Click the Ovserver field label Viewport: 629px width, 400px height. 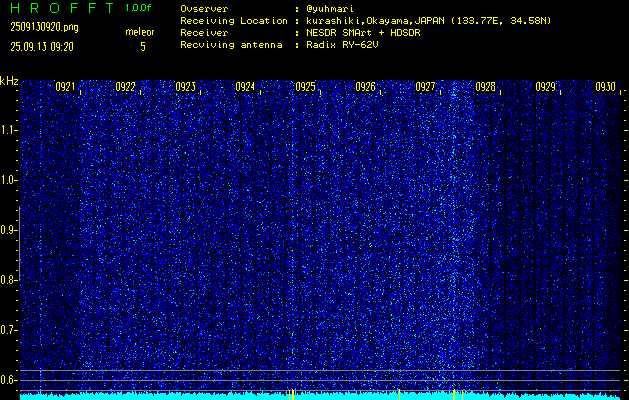(x=204, y=9)
